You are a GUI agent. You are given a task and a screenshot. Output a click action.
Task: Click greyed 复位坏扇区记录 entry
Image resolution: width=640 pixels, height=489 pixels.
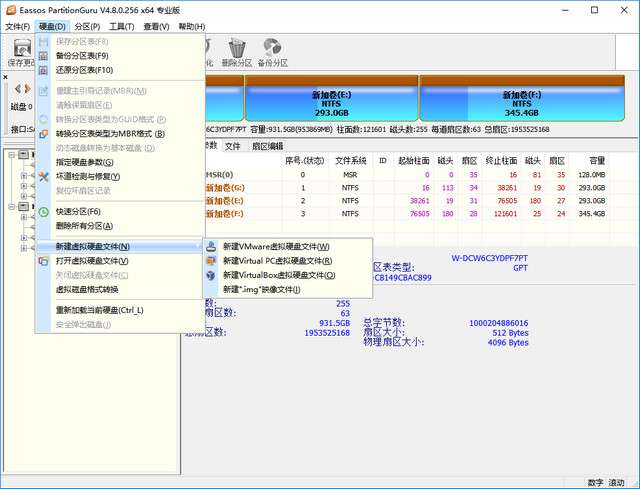[x=83, y=191]
